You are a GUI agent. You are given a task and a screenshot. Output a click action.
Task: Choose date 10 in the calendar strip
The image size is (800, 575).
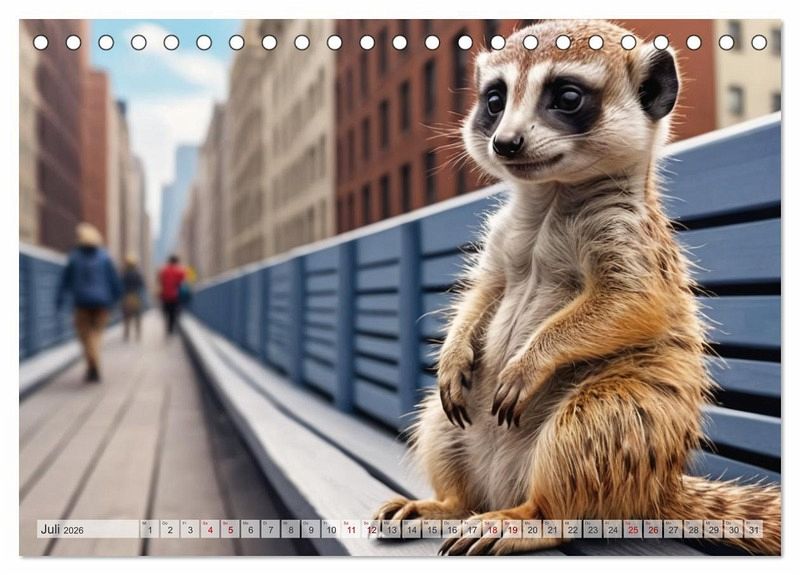pos(331,530)
